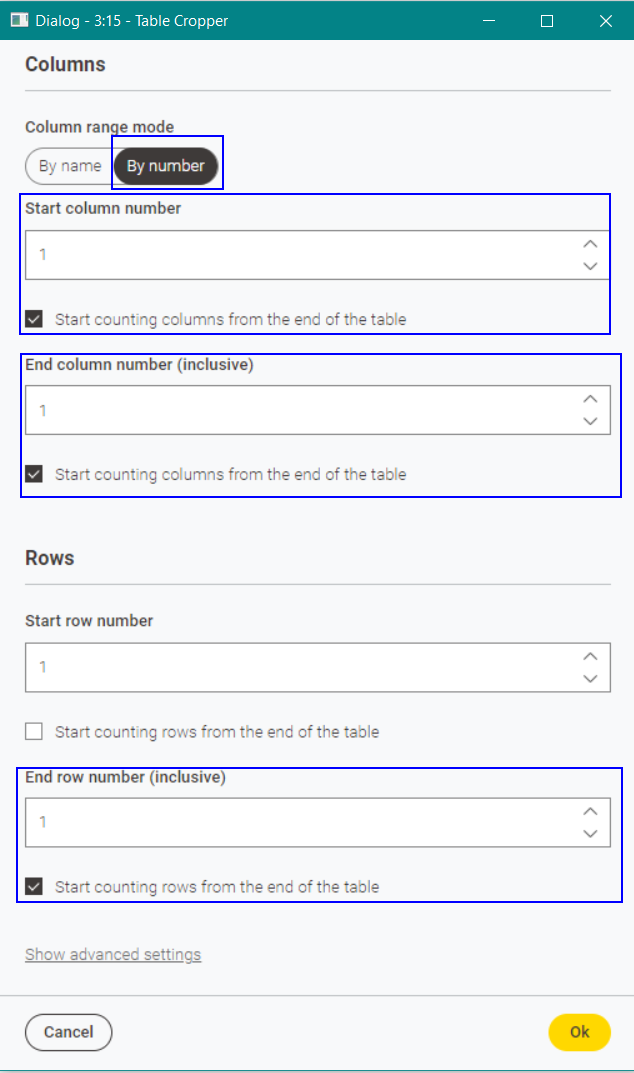The image size is (634, 1073).
Task: Confirm settings with the Ok button
Action: (579, 1032)
